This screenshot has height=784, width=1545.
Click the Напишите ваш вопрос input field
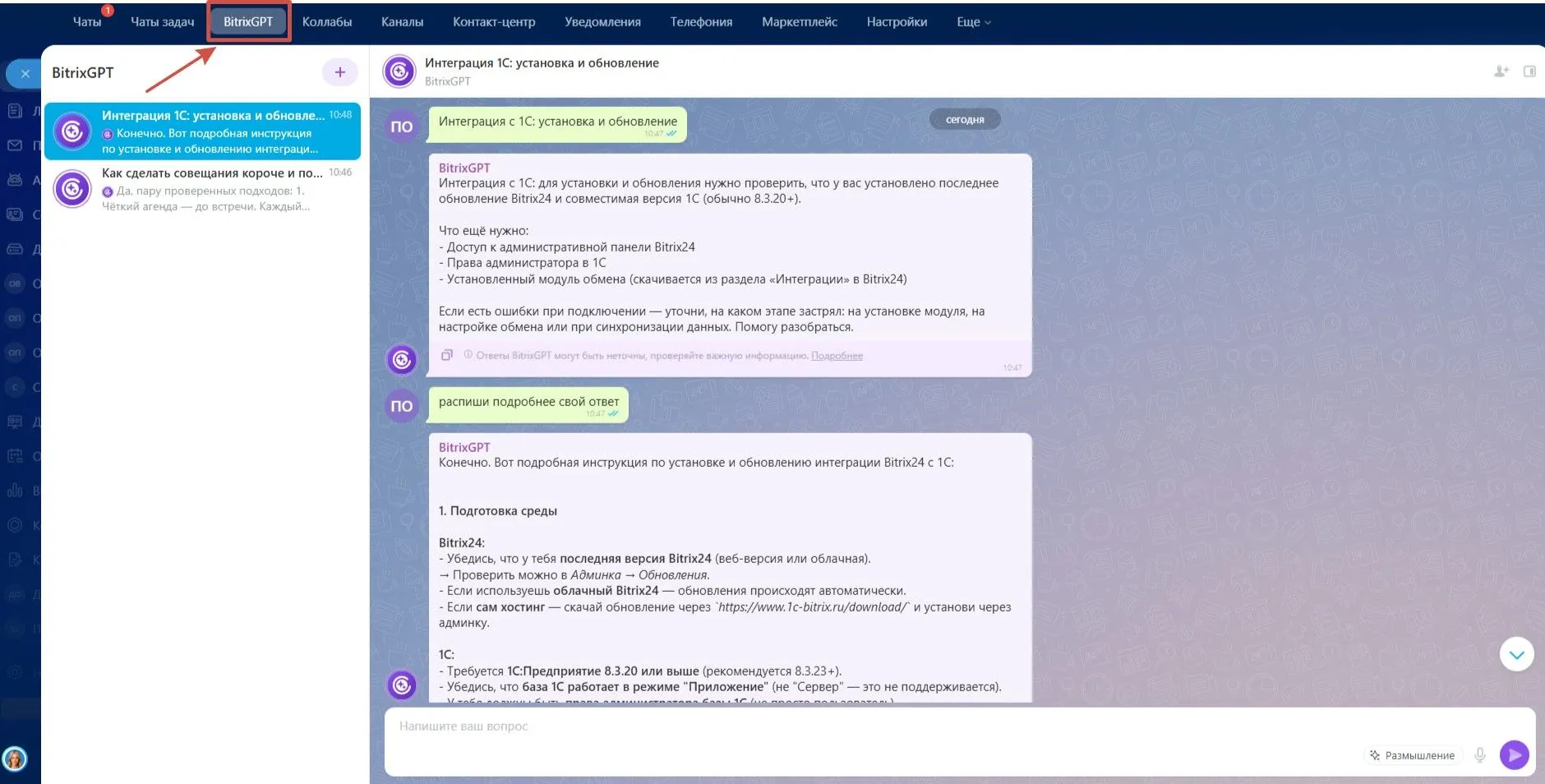point(871,726)
